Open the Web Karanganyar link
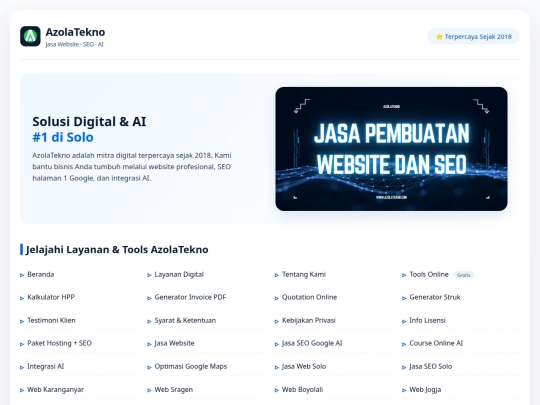The image size is (540, 405). click(x=55, y=390)
